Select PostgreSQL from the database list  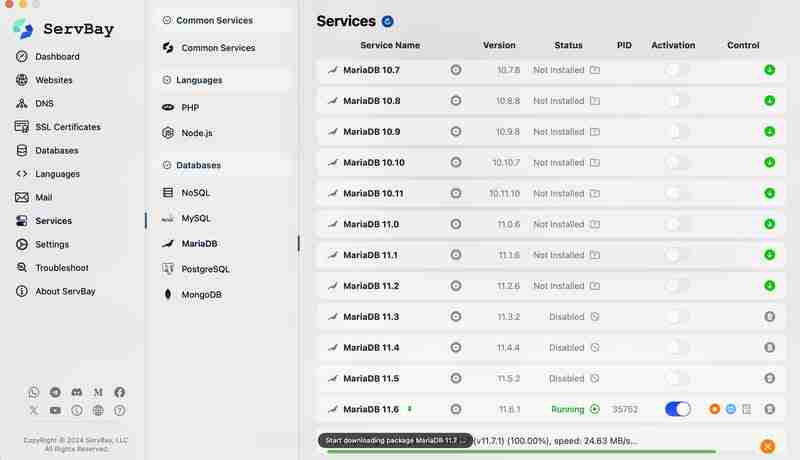pos(205,269)
